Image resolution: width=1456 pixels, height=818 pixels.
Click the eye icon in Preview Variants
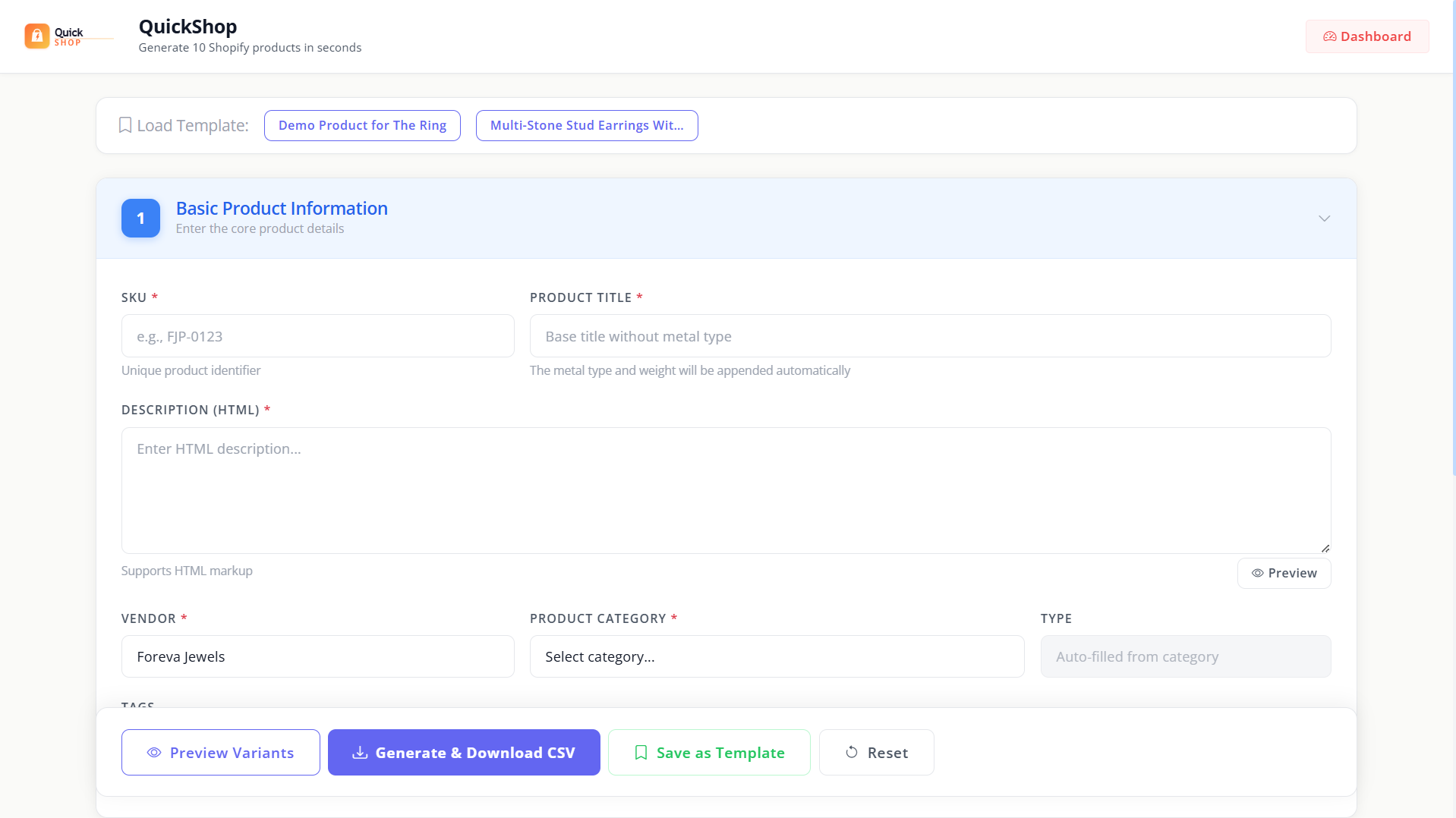click(x=154, y=752)
